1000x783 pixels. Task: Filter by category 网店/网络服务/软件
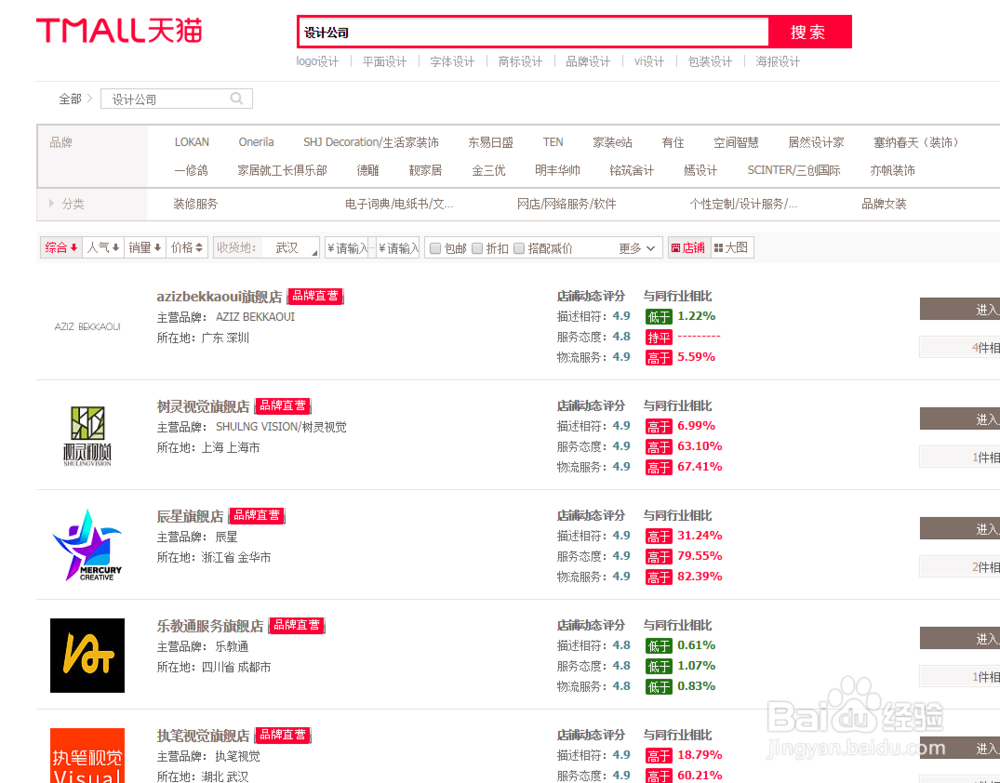(566, 204)
